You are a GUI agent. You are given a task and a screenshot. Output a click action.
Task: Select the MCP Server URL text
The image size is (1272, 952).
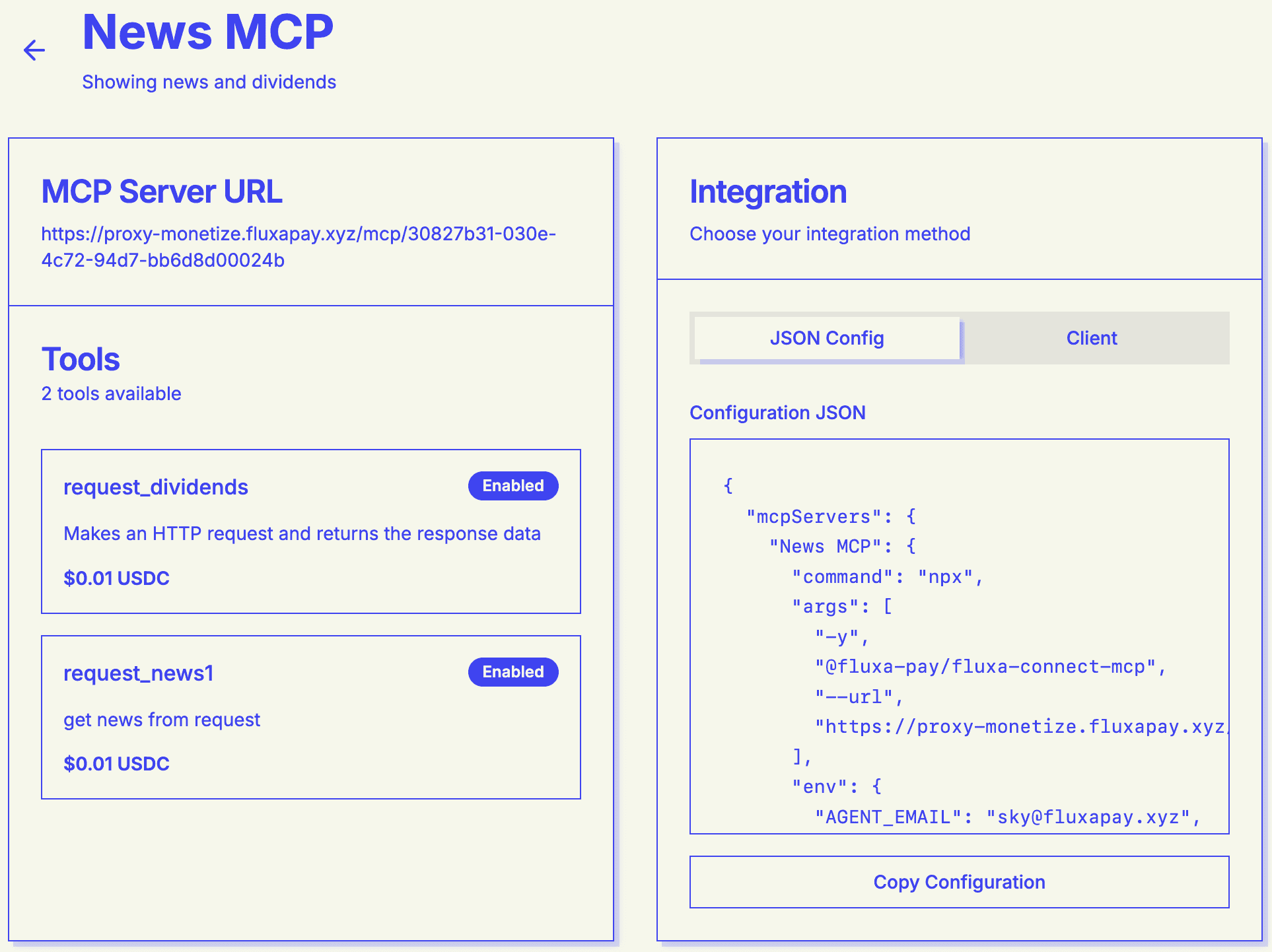(x=299, y=247)
